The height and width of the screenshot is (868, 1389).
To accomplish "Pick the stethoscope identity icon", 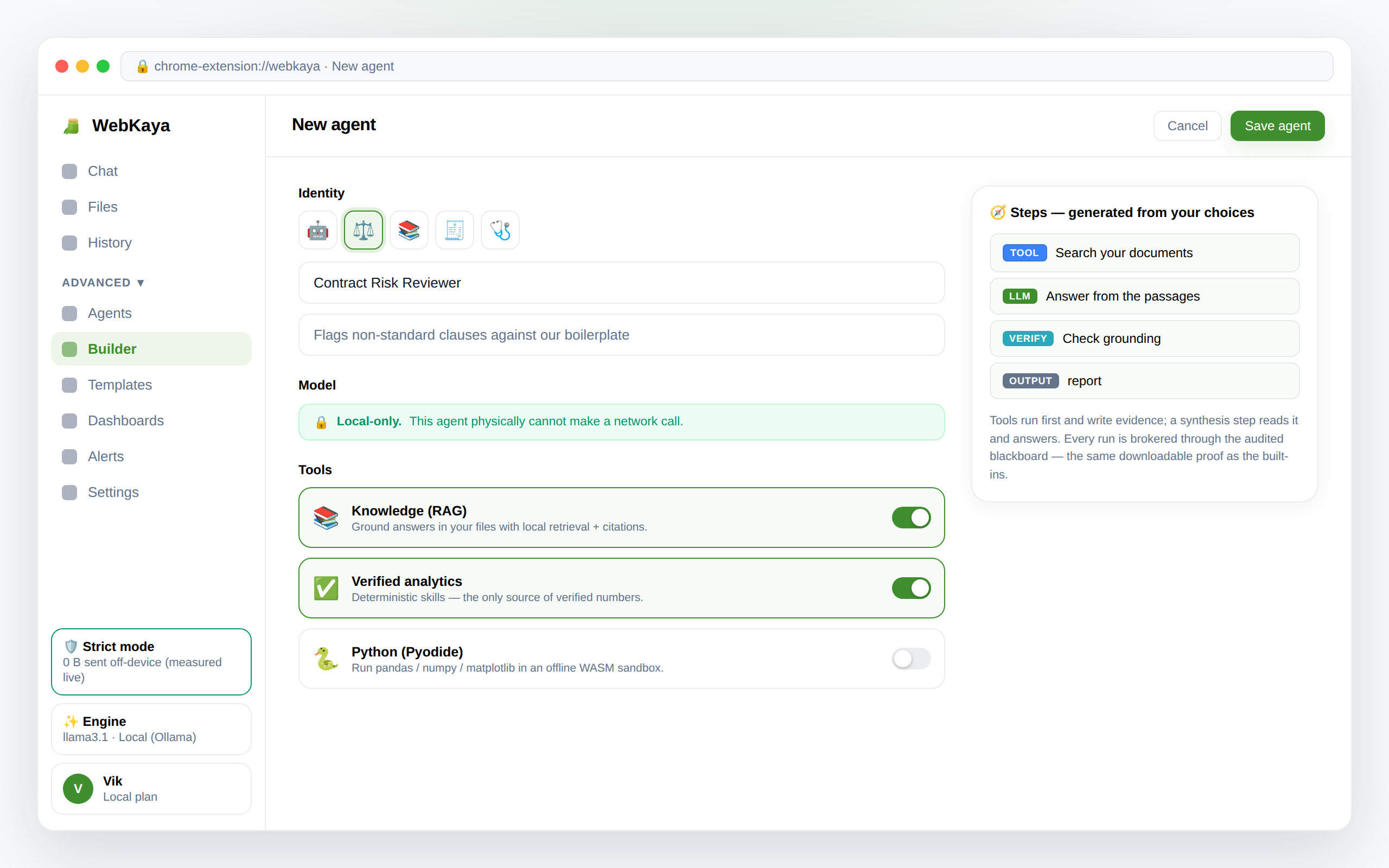I will 500,230.
